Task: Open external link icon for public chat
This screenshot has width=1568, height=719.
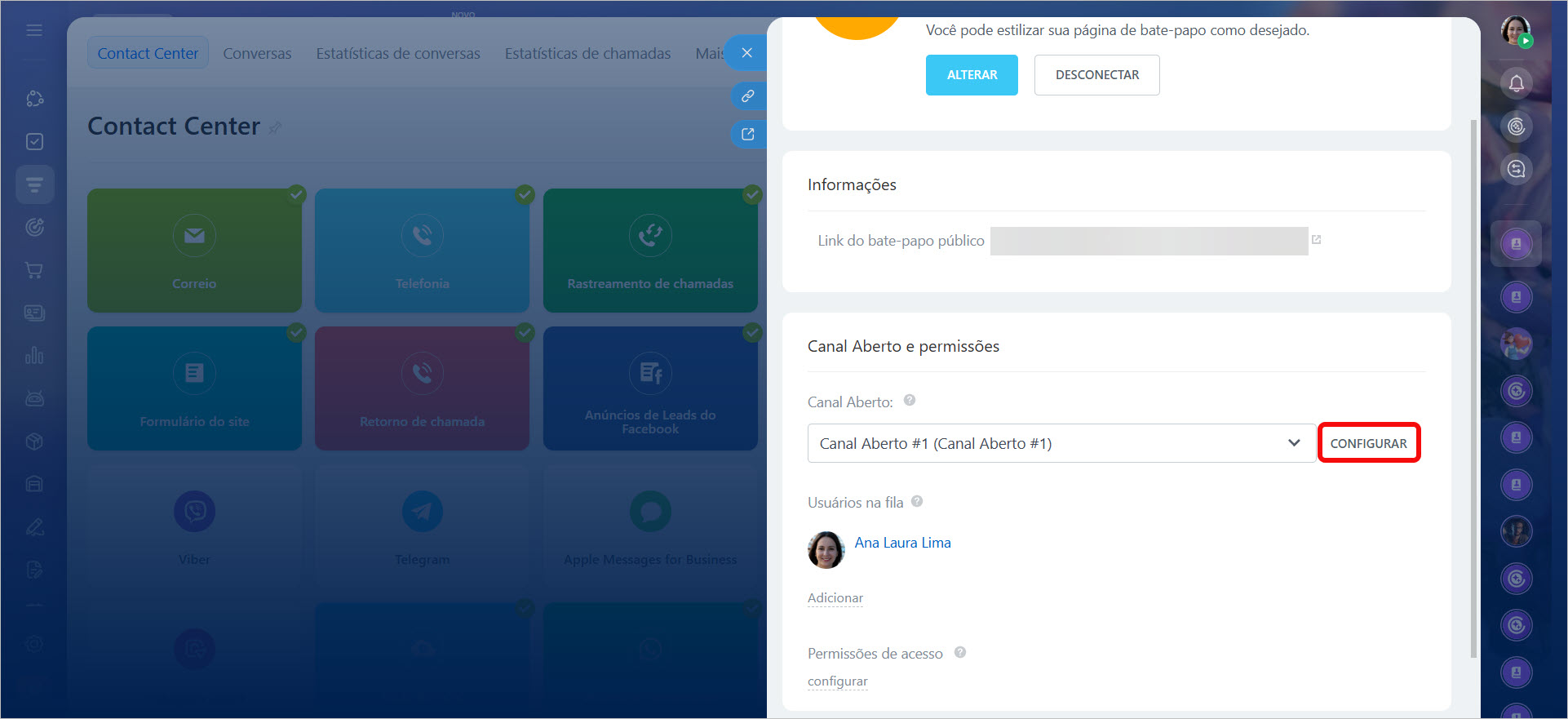Action: (1316, 240)
